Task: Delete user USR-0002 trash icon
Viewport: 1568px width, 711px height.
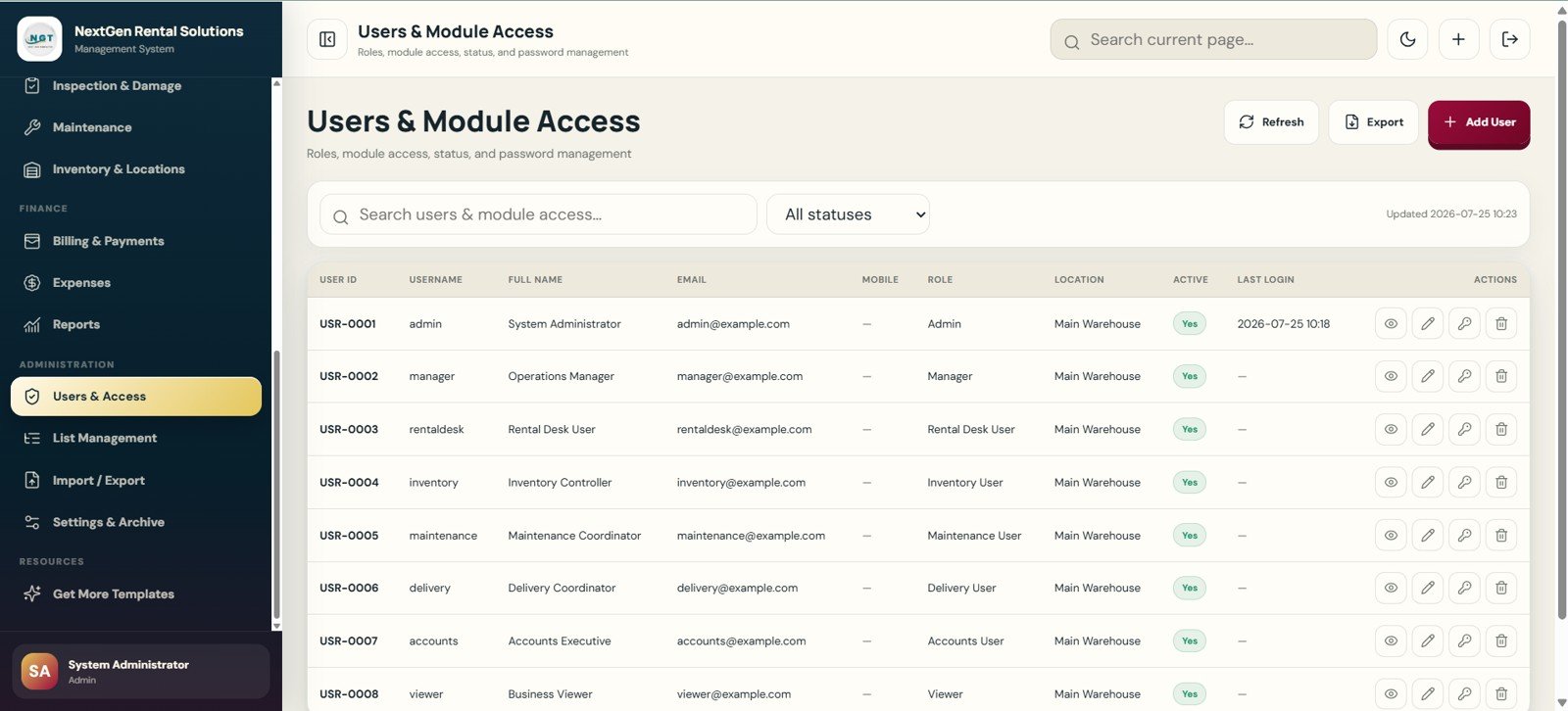Action: pyautogui.click(x=1501, y=376)
